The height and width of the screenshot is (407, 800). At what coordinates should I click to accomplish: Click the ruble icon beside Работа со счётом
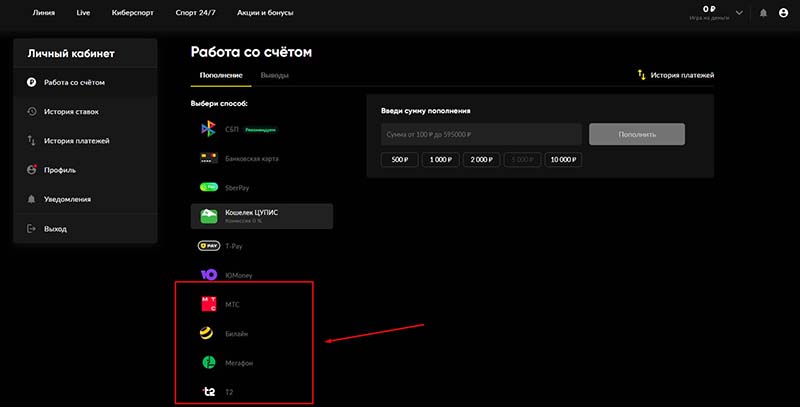tap(32, 82)
